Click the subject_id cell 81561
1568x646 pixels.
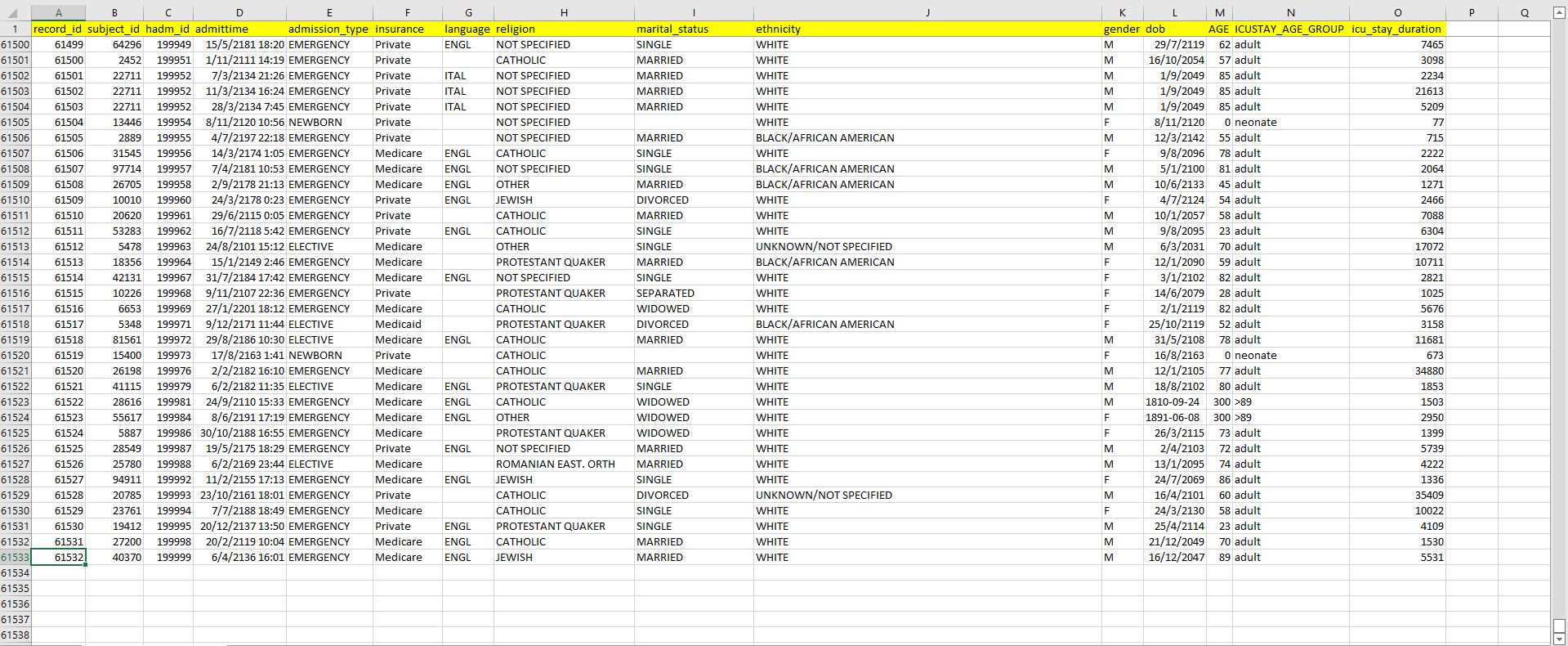[114, 339]
